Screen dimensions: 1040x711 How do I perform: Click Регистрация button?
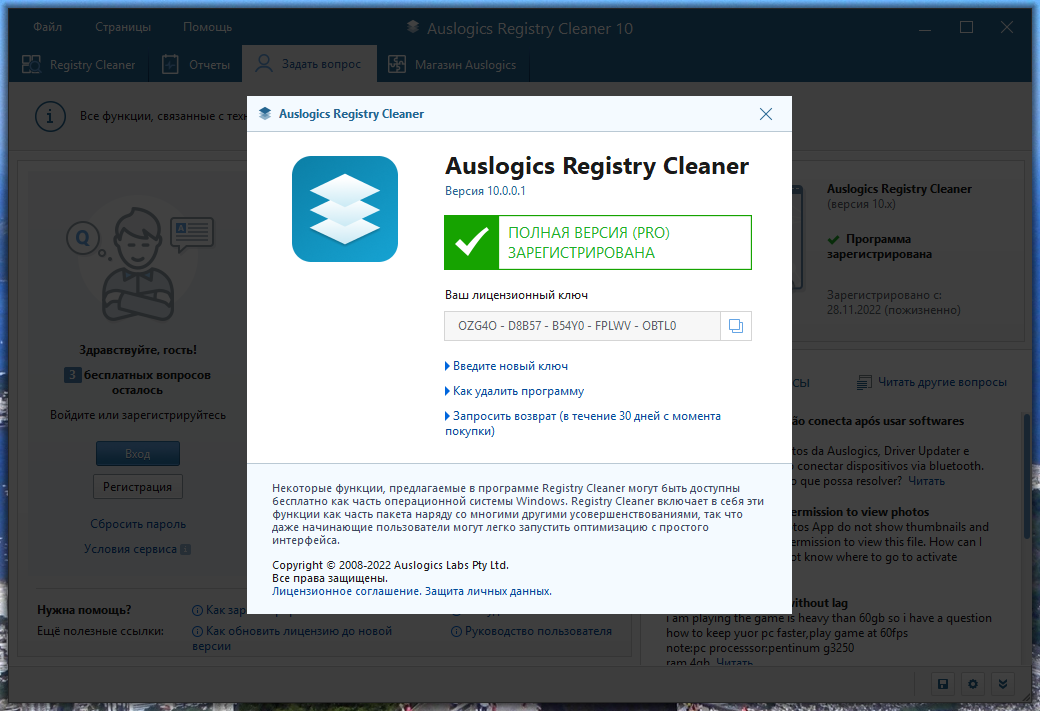pyautogui.click(x=137, y=487)
